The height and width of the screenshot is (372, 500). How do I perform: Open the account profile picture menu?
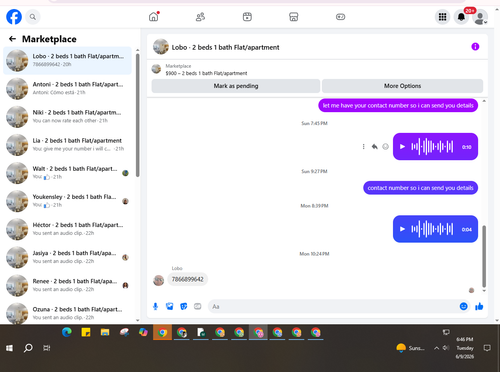click(x=480, y=17)
